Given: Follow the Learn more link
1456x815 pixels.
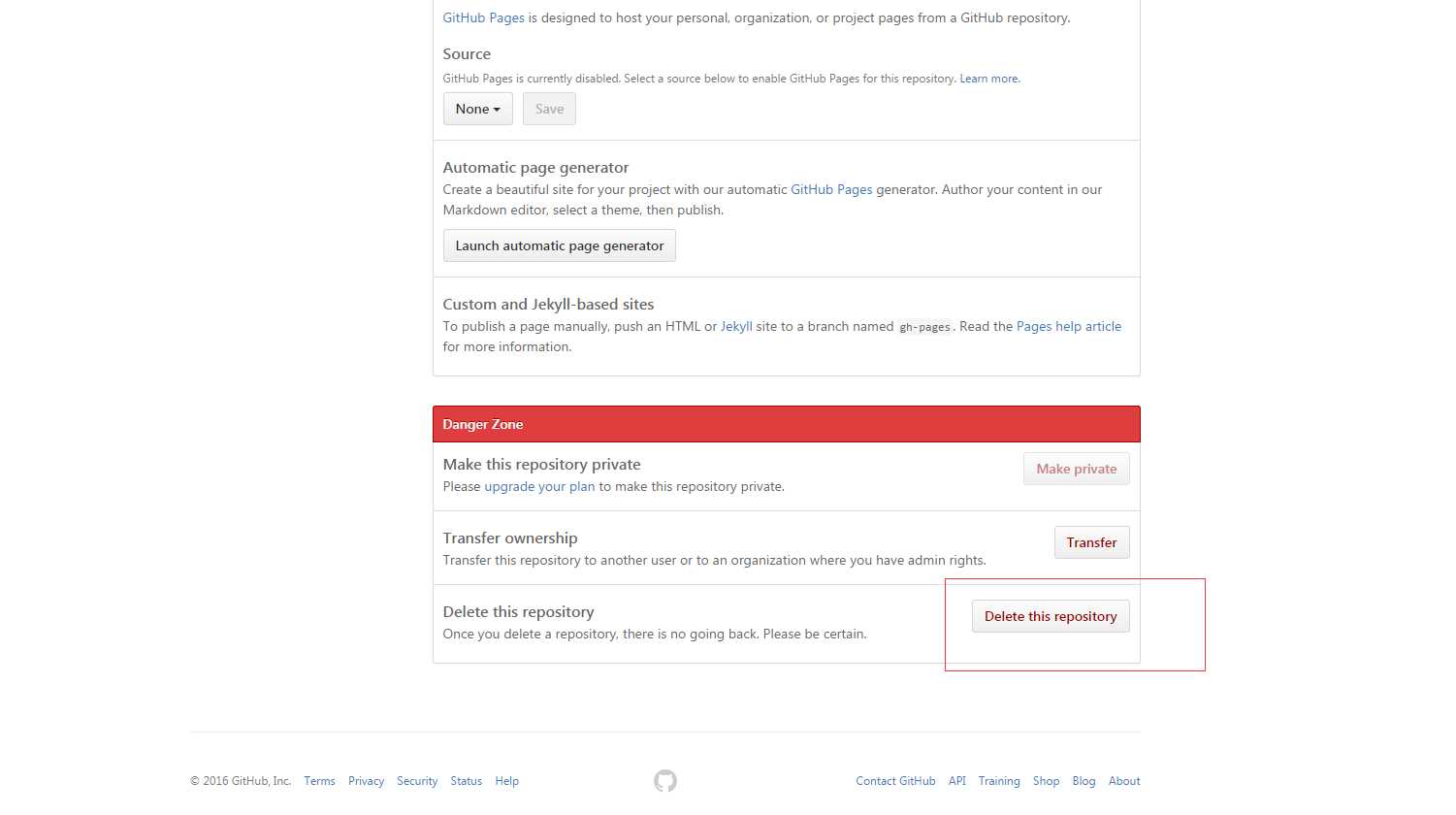Looking at the screenshot, I should pos(988,80).
